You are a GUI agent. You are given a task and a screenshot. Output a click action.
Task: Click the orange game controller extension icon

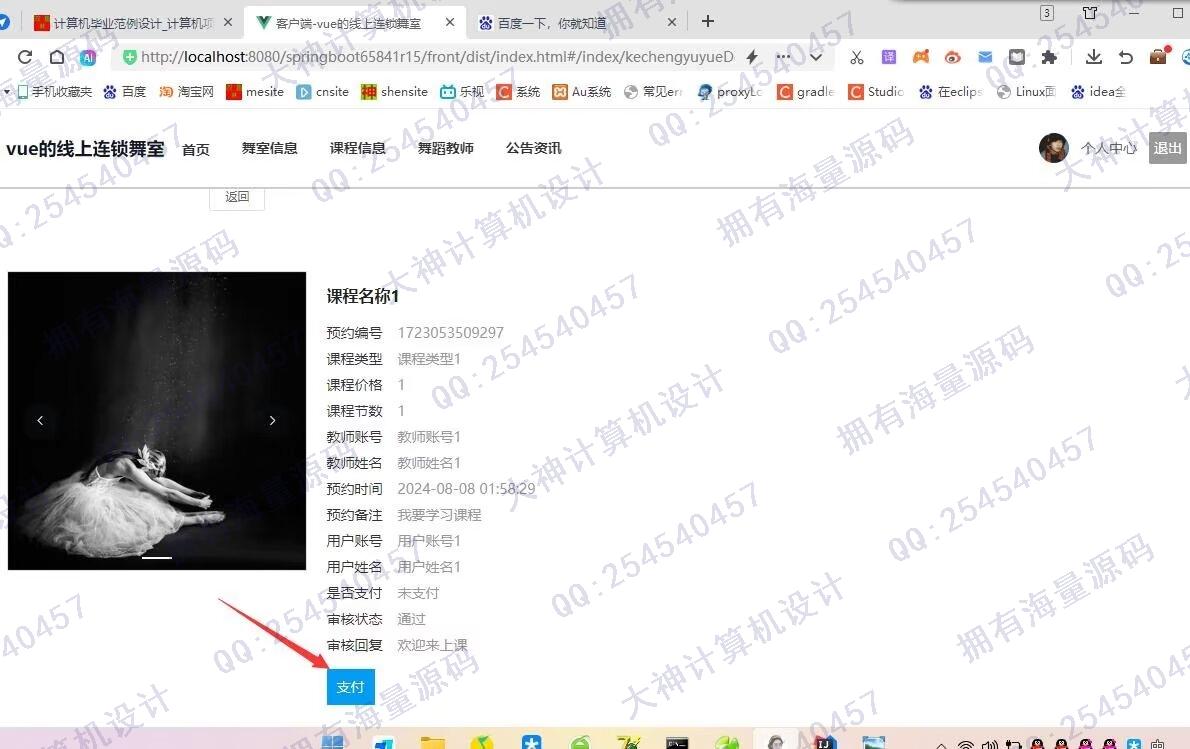tap(921, 57)
